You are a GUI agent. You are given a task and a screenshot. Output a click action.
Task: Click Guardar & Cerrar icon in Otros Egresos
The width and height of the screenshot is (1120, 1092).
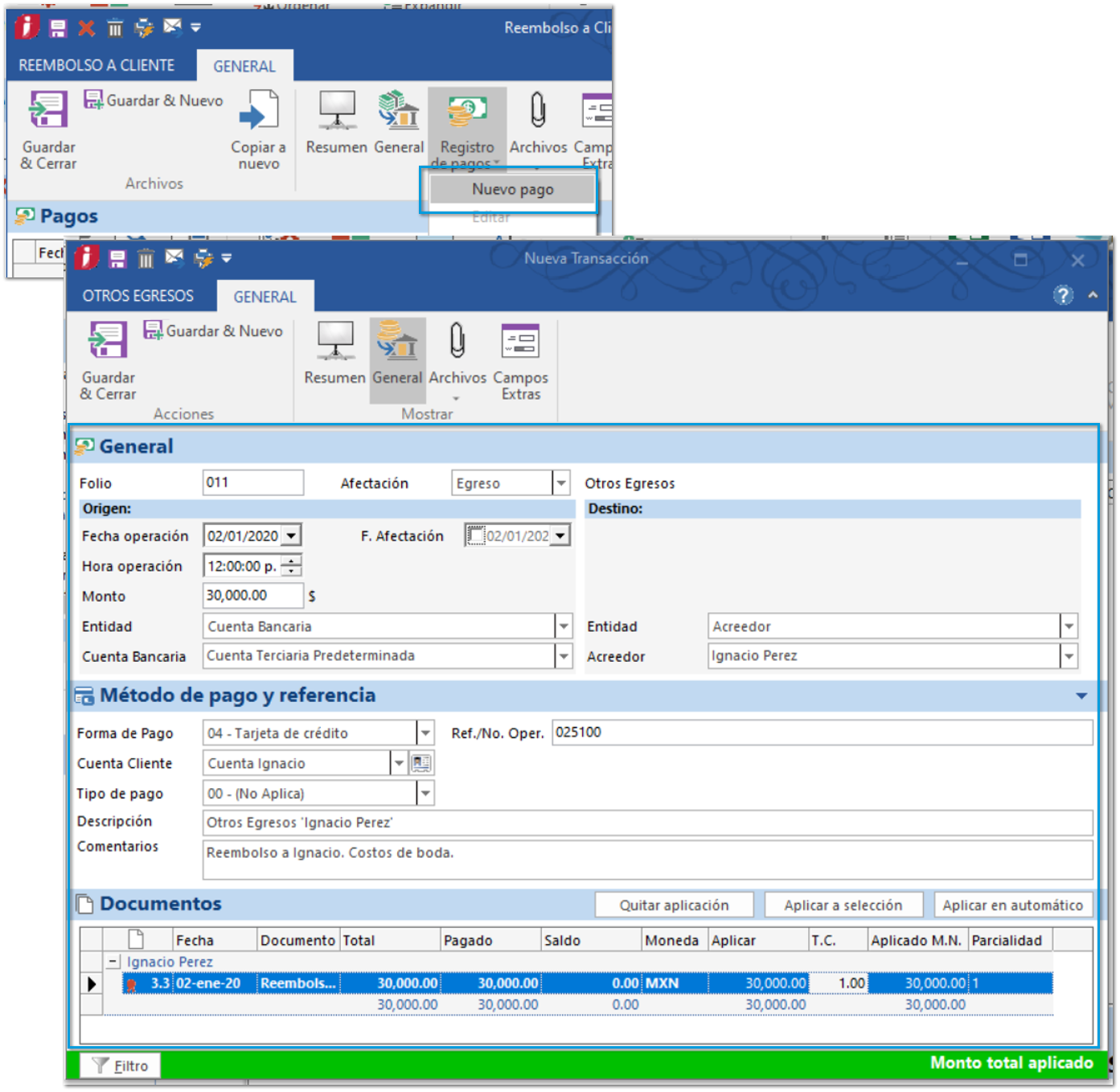click(108, 341)
